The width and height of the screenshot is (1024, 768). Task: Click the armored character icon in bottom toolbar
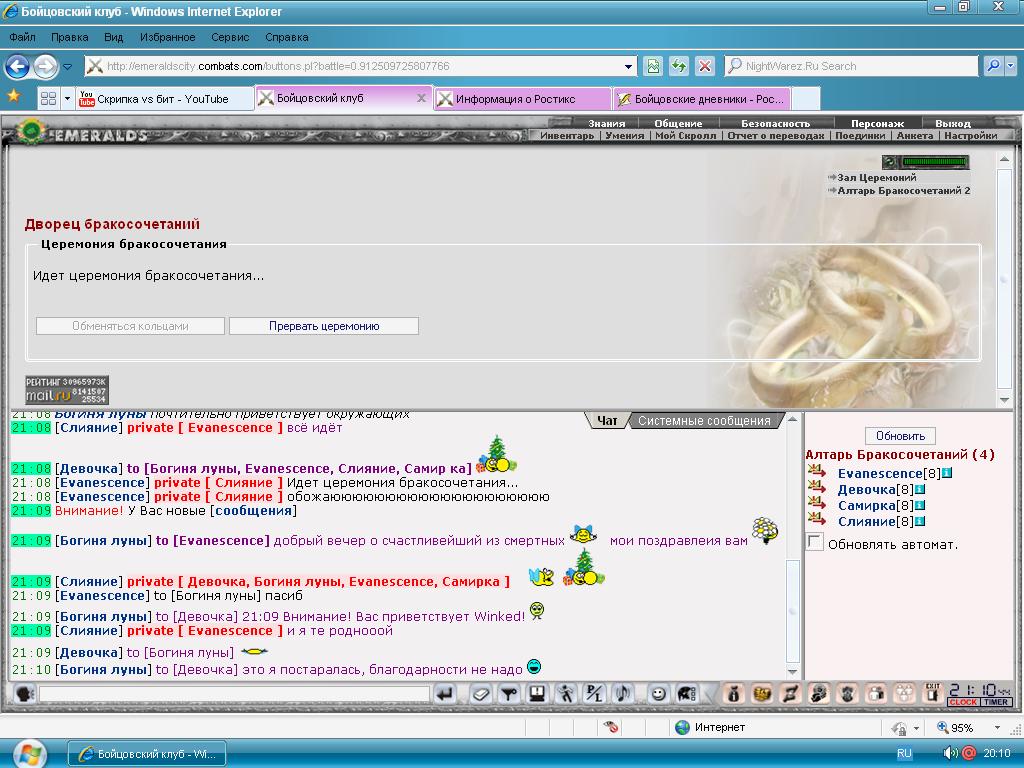coord(848,694)
